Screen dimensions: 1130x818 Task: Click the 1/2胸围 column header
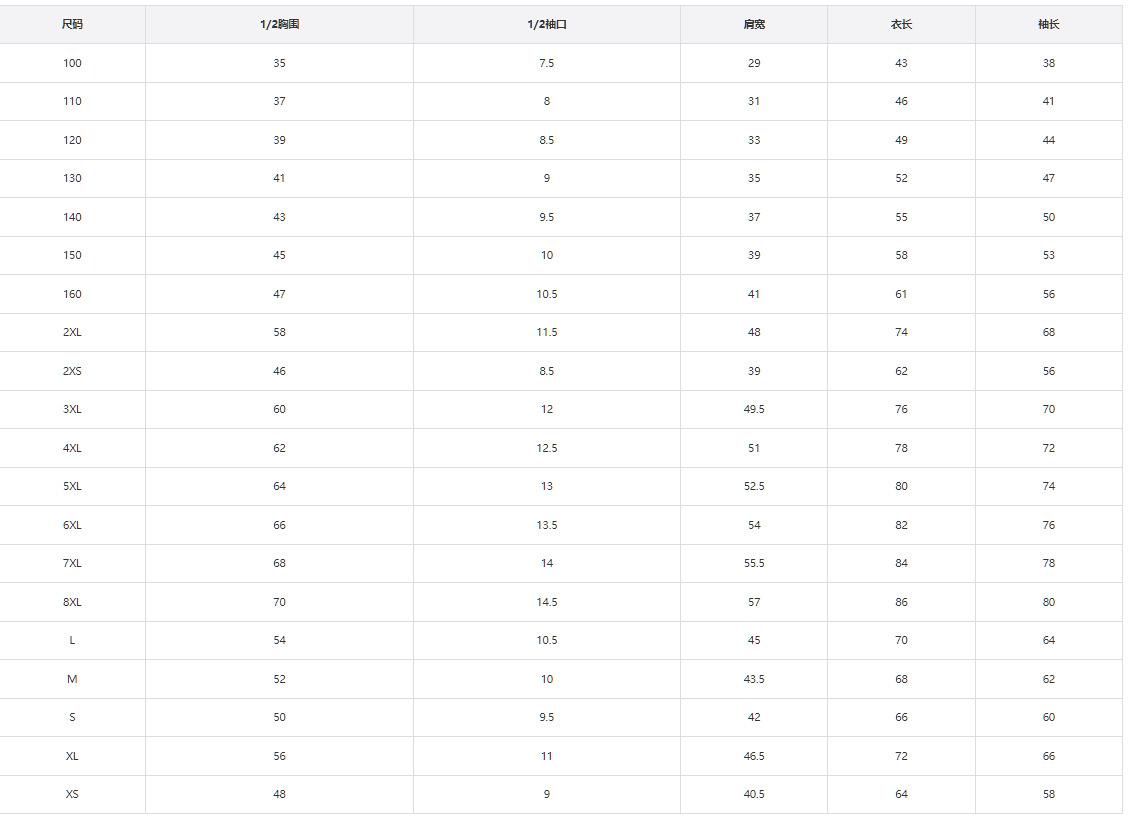click(280, 25)
